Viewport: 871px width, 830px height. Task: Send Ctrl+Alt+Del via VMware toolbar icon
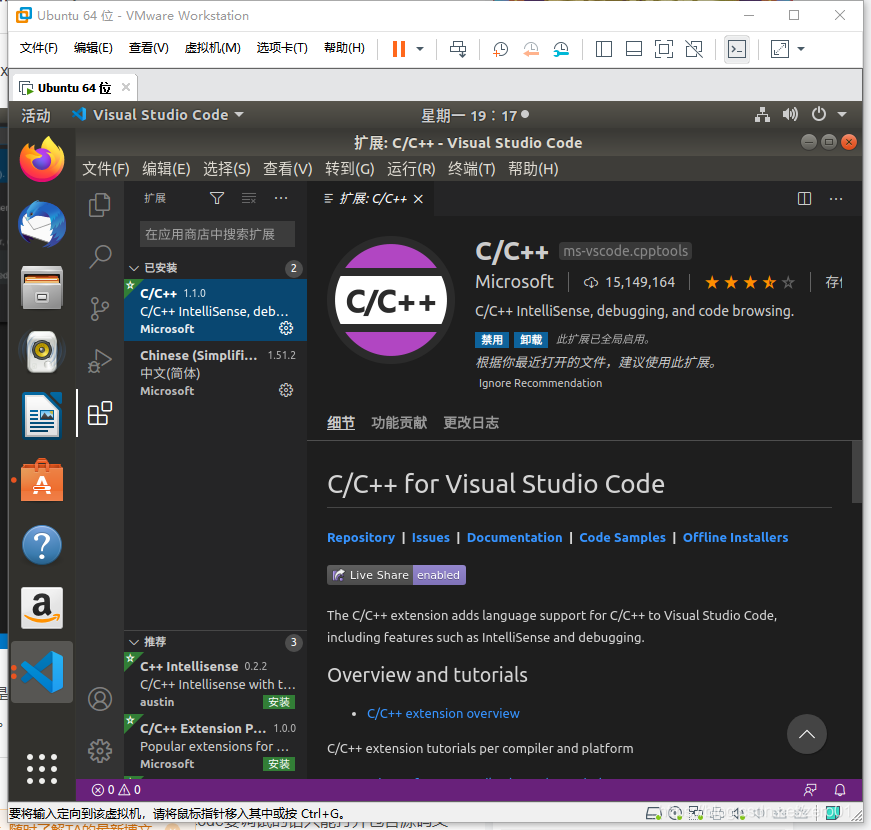458,49
